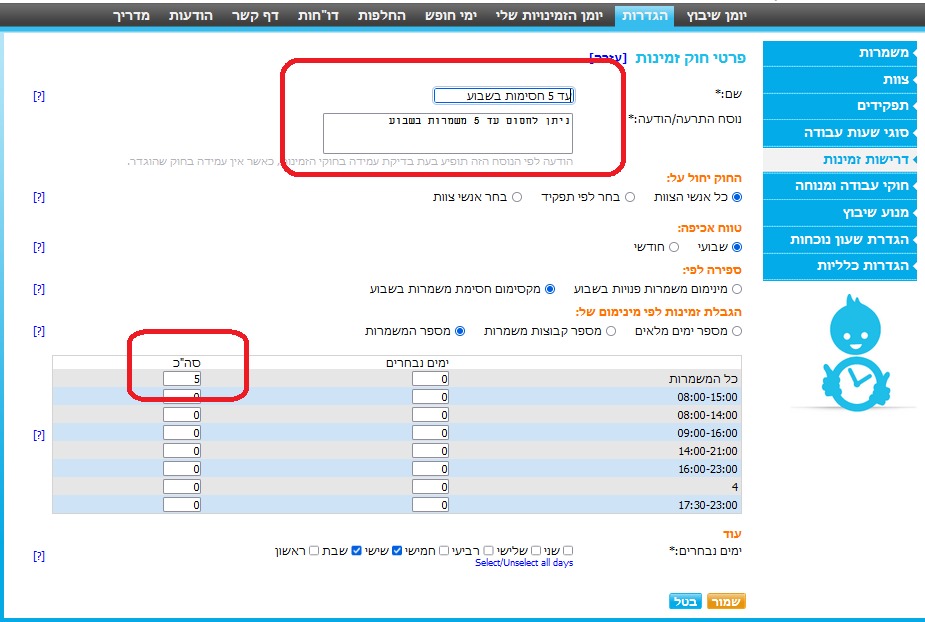925x622 pixels.
Task: Open help [?] for the ימים נבחרים row
Action: (39, 555)
